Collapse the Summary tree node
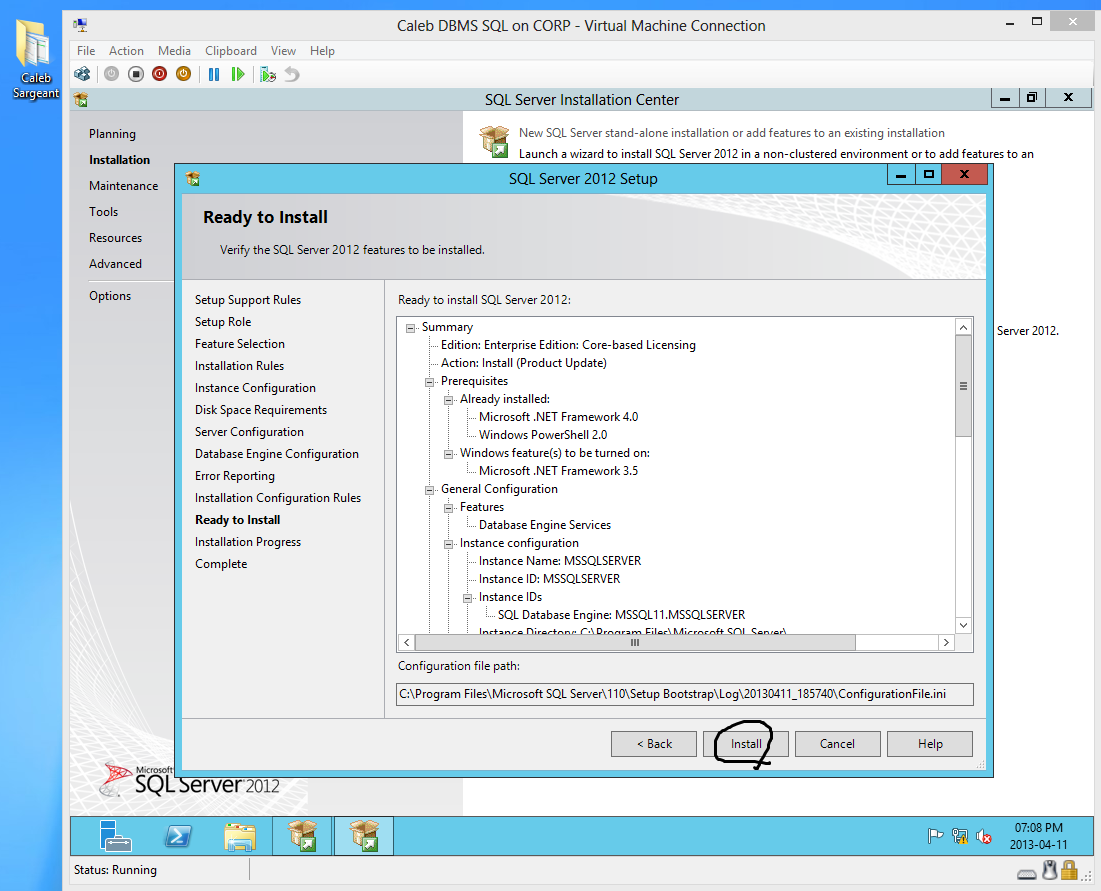The height and width of the screenshot is (891, 1101). pyautogui.click(x=411, y=327)
